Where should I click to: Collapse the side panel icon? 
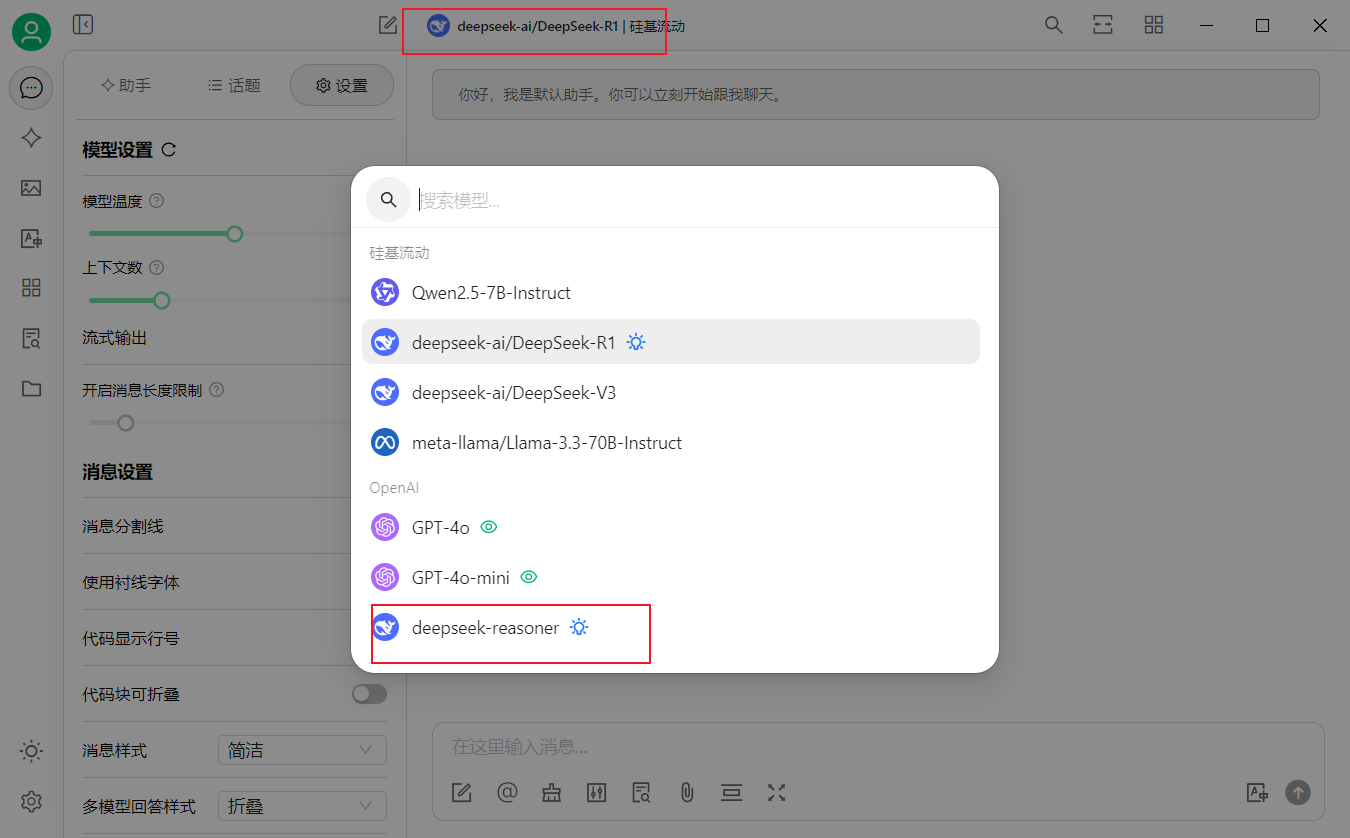(83, 25)
